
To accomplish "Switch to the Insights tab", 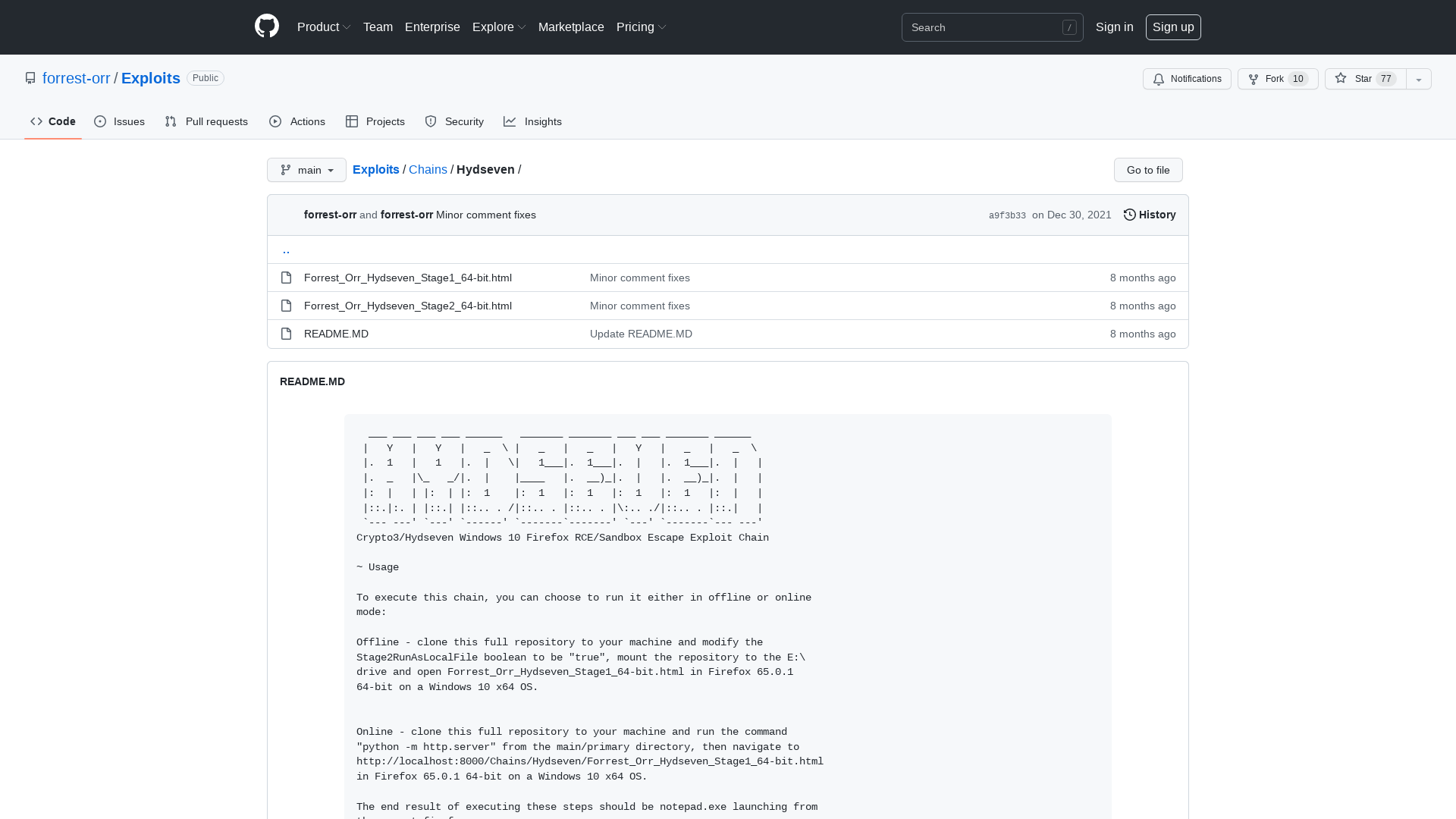I will (533, 121).
